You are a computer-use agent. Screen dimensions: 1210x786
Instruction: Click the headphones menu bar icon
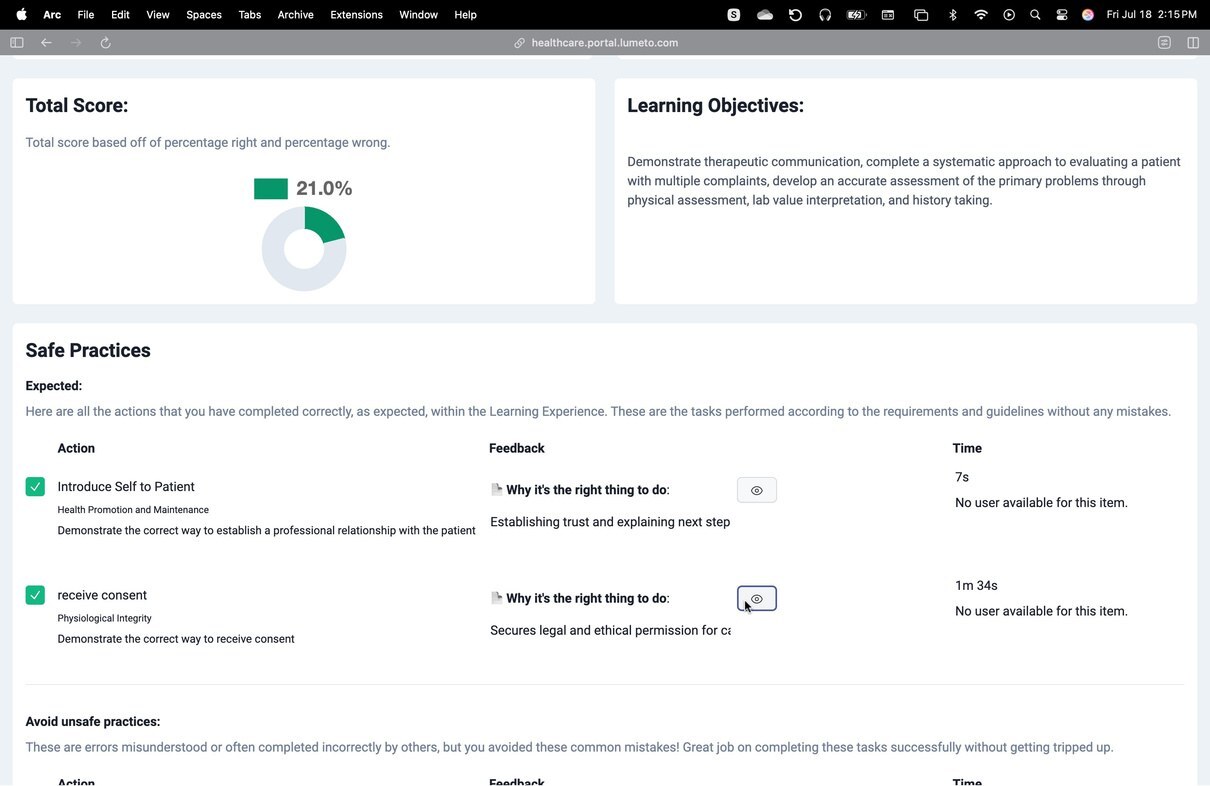[825, 15]
